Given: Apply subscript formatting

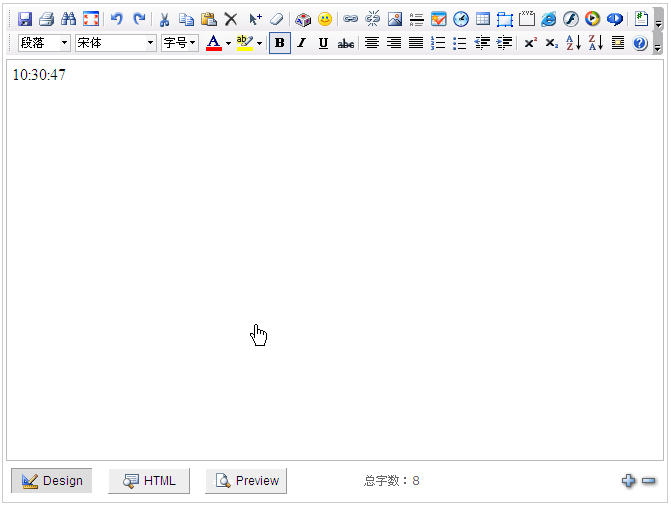Looking at the screenshot, I should pyautogui.click(x=552, y=43).
